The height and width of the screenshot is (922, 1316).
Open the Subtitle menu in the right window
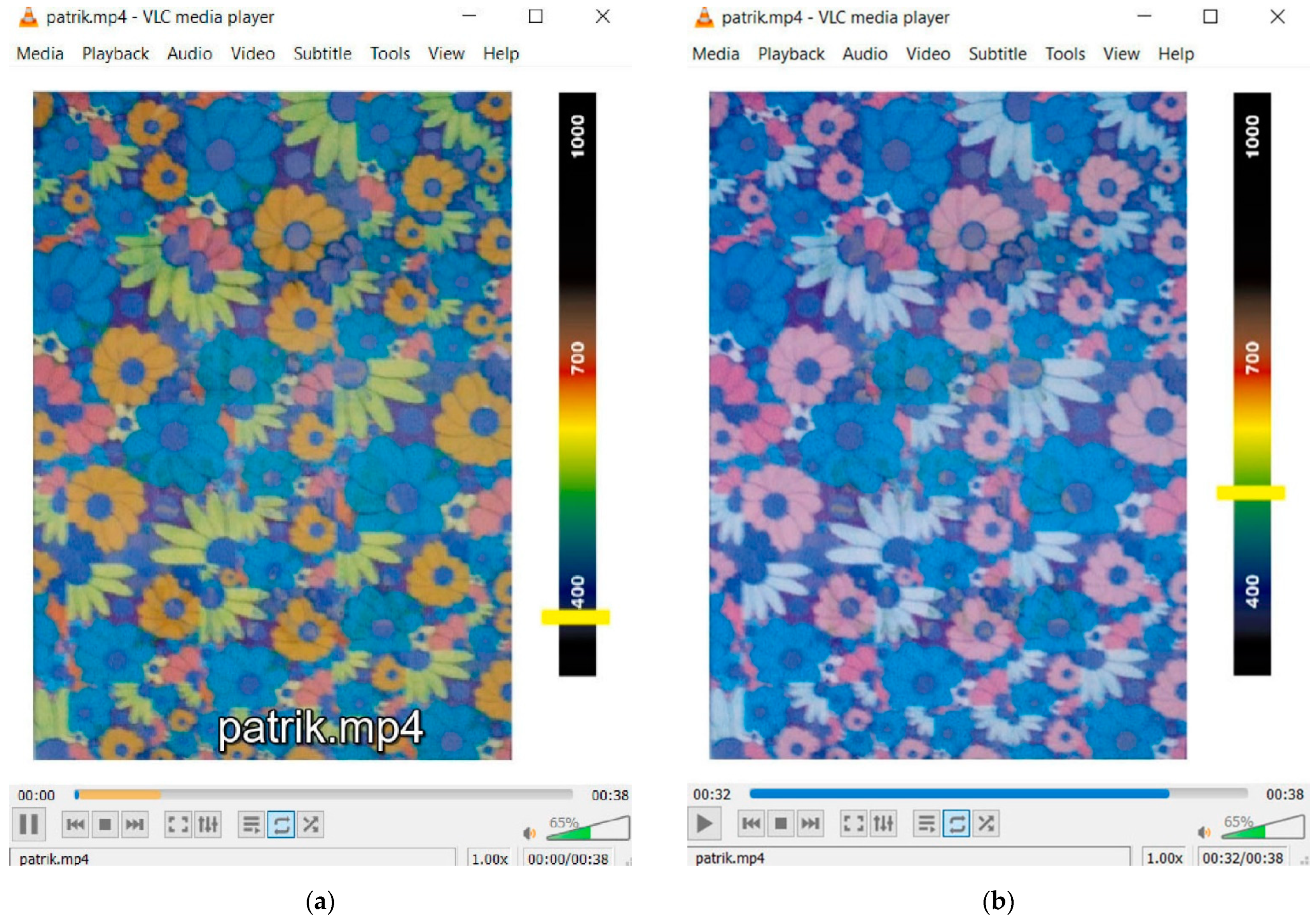point(997,54)
